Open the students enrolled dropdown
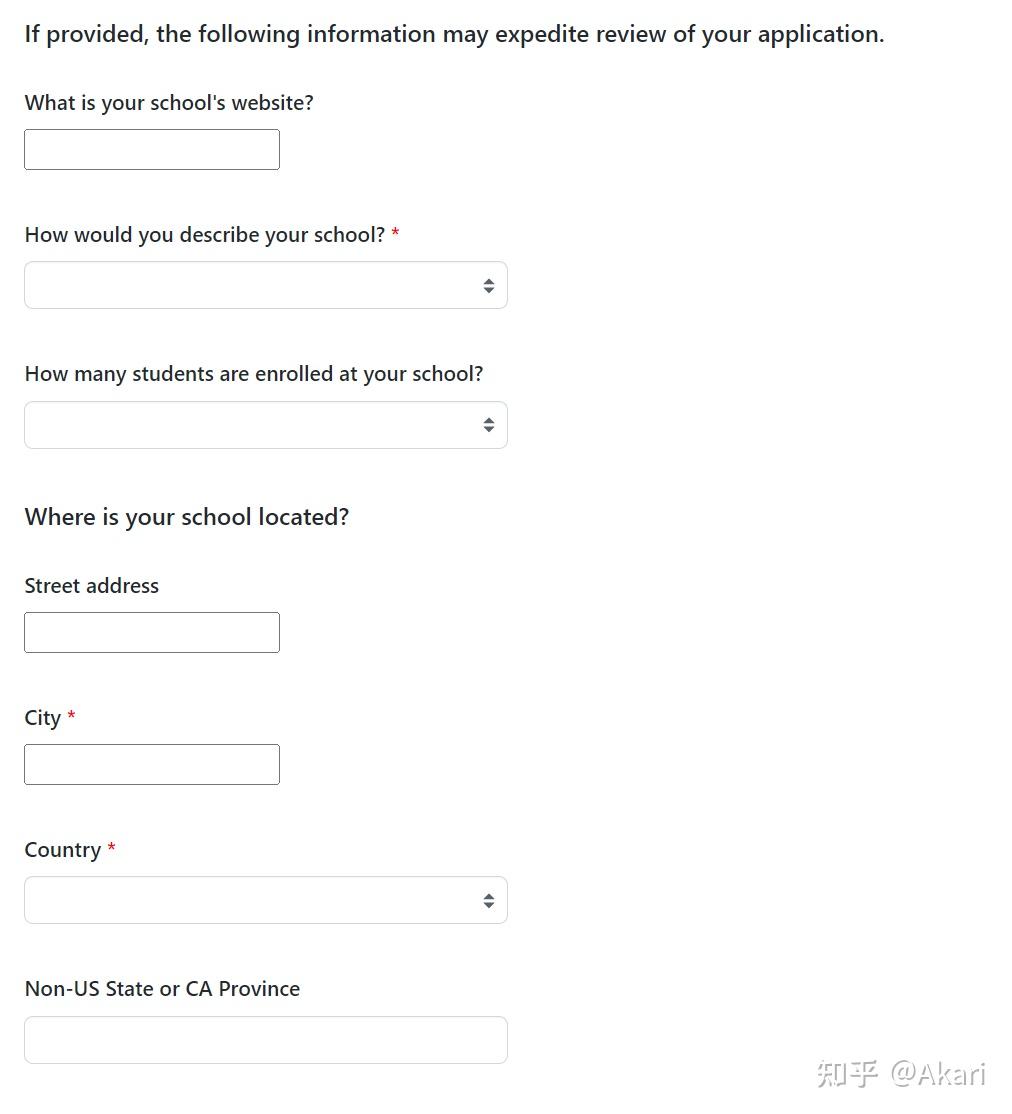1012x1114 pixels. tap(266, 425)
